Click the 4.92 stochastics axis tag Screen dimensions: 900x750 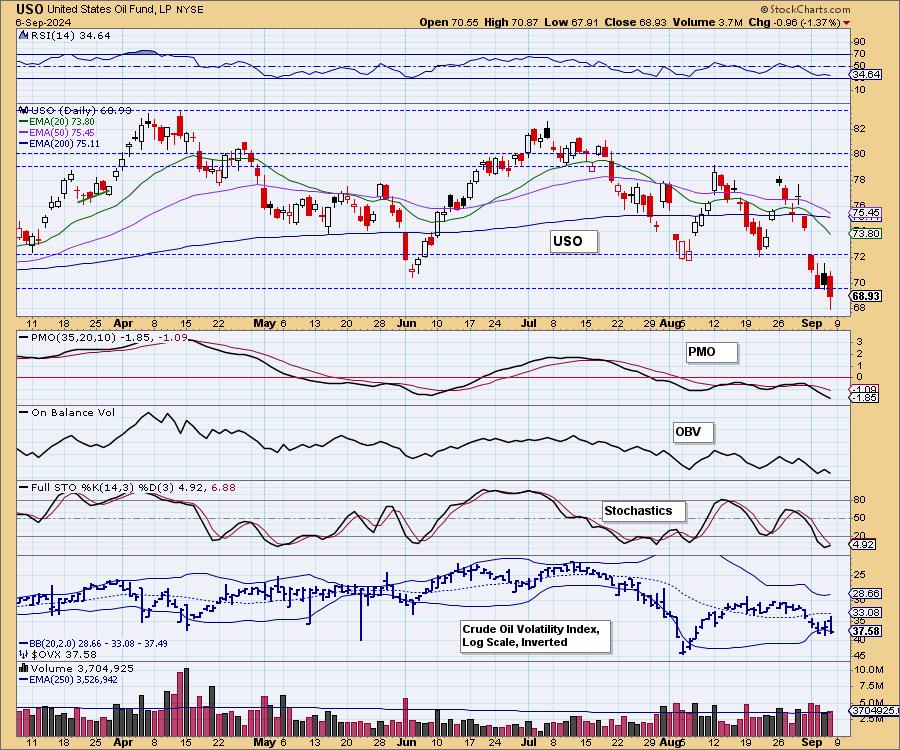[x=864, y=544]
